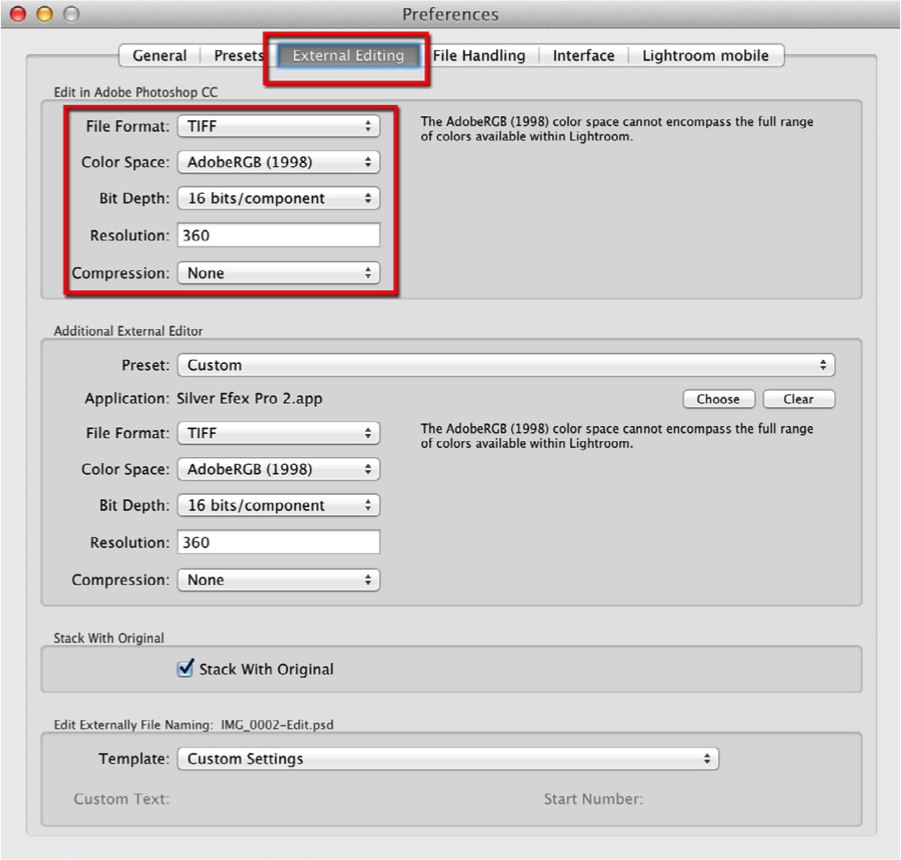Go to the File Handling tab
The width and height of the screenshot is (901, 860).
[x=479, y=56]
